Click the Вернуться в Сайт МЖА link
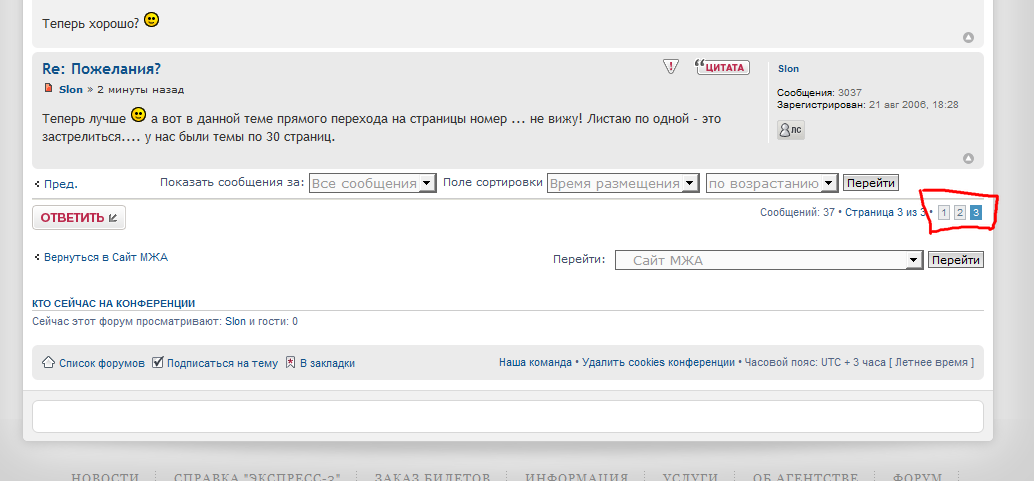1034x481 pixels. coord(105,257)
